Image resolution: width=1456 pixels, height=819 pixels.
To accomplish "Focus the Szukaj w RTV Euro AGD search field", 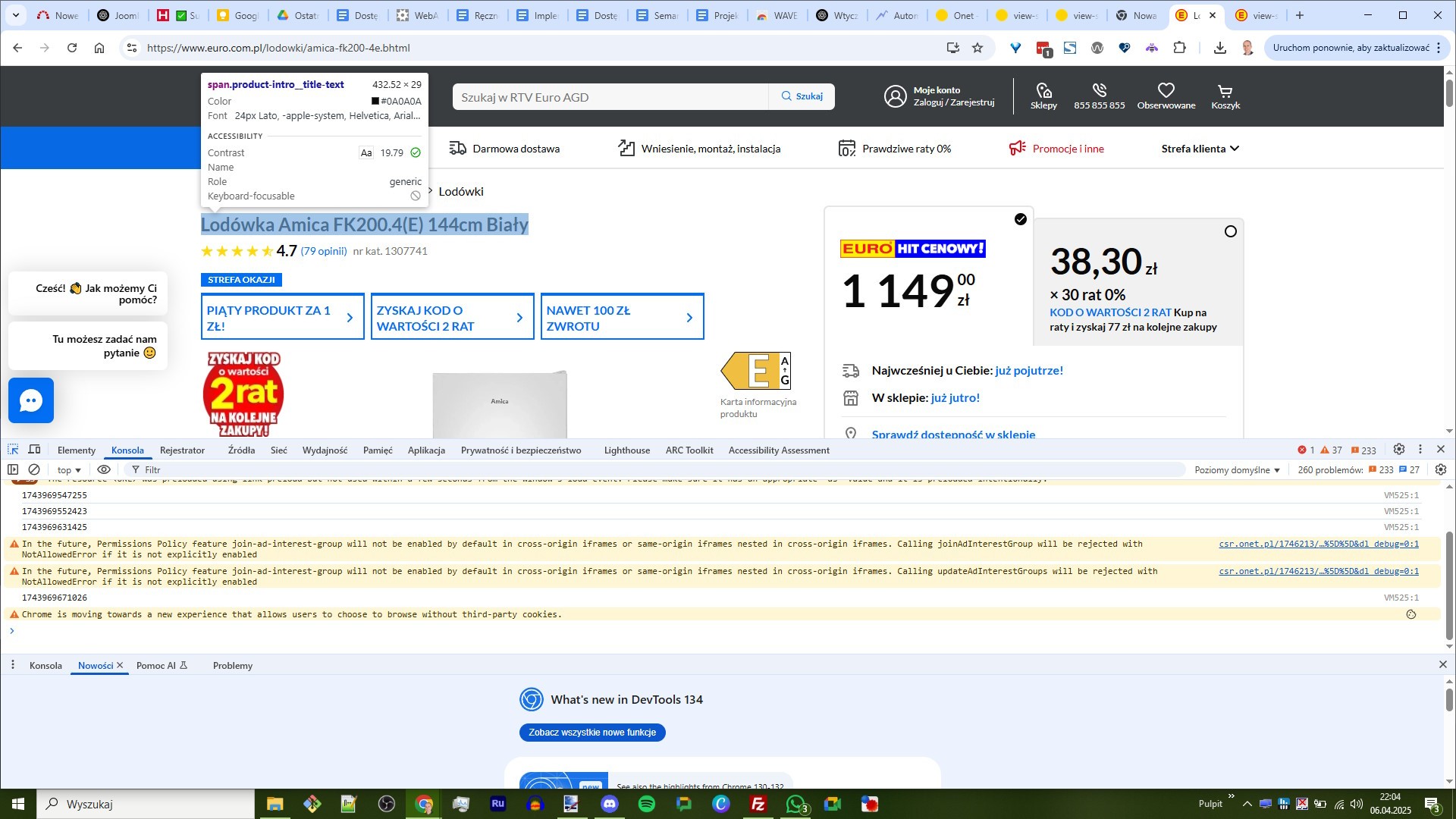I will (x=611, y=96).
